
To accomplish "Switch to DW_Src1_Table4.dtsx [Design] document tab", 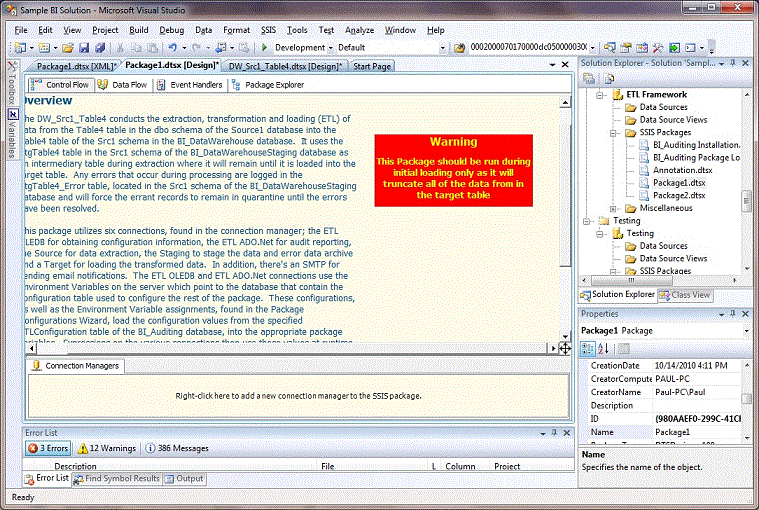I will pyautogui.click(x=285, y=66).
